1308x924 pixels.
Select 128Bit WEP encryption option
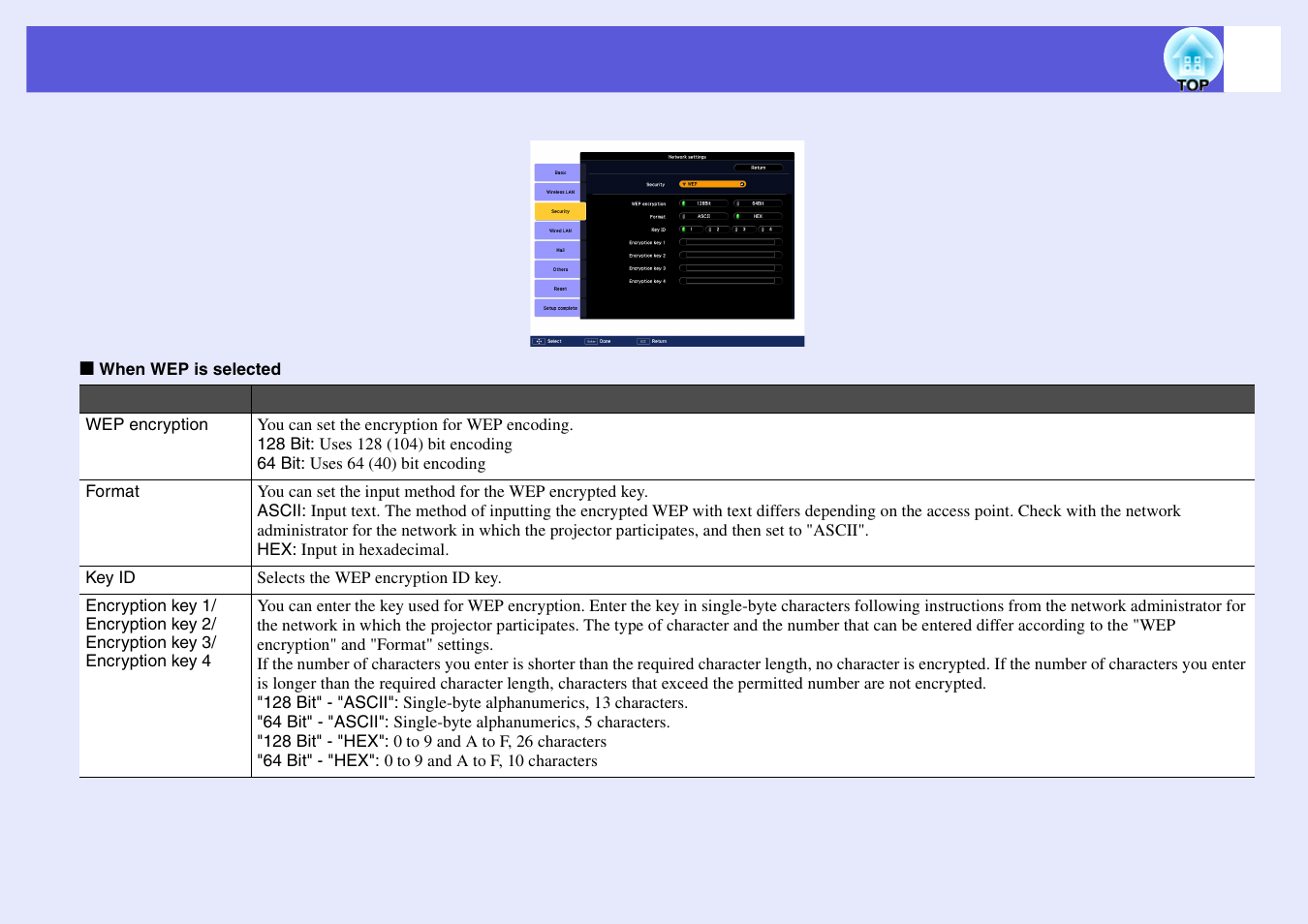pyautogui.click(x=703, y=203)
